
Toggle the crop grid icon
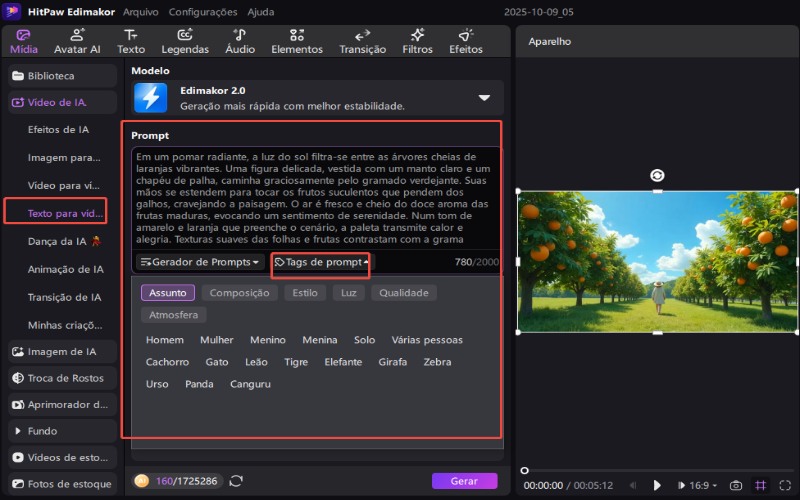760,485
